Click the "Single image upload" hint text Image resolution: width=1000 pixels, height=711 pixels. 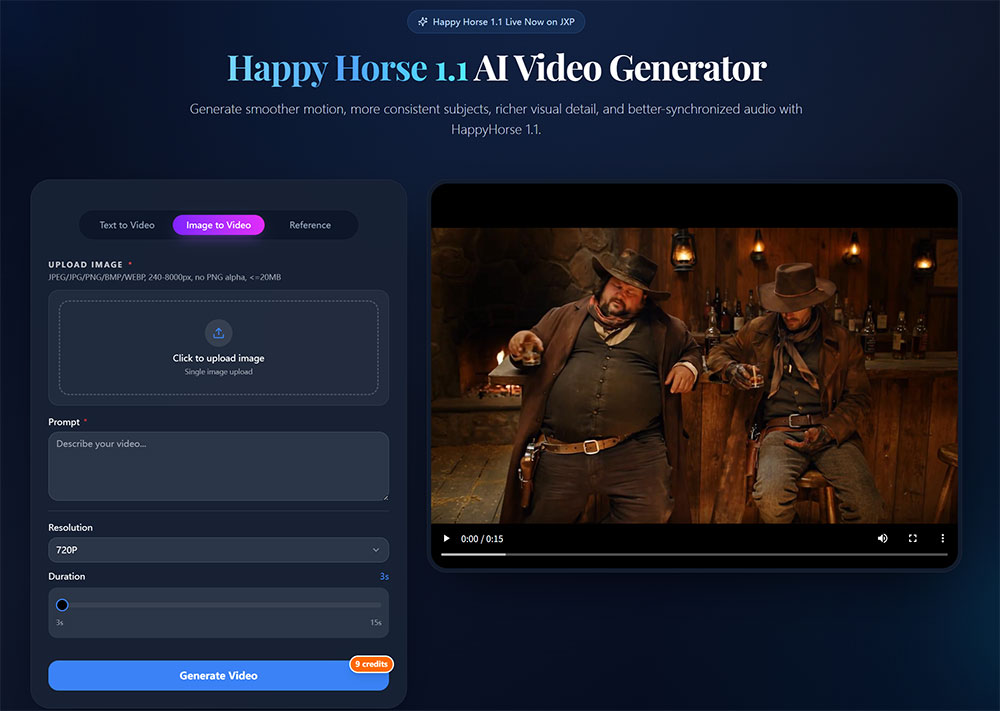(218, 372)
